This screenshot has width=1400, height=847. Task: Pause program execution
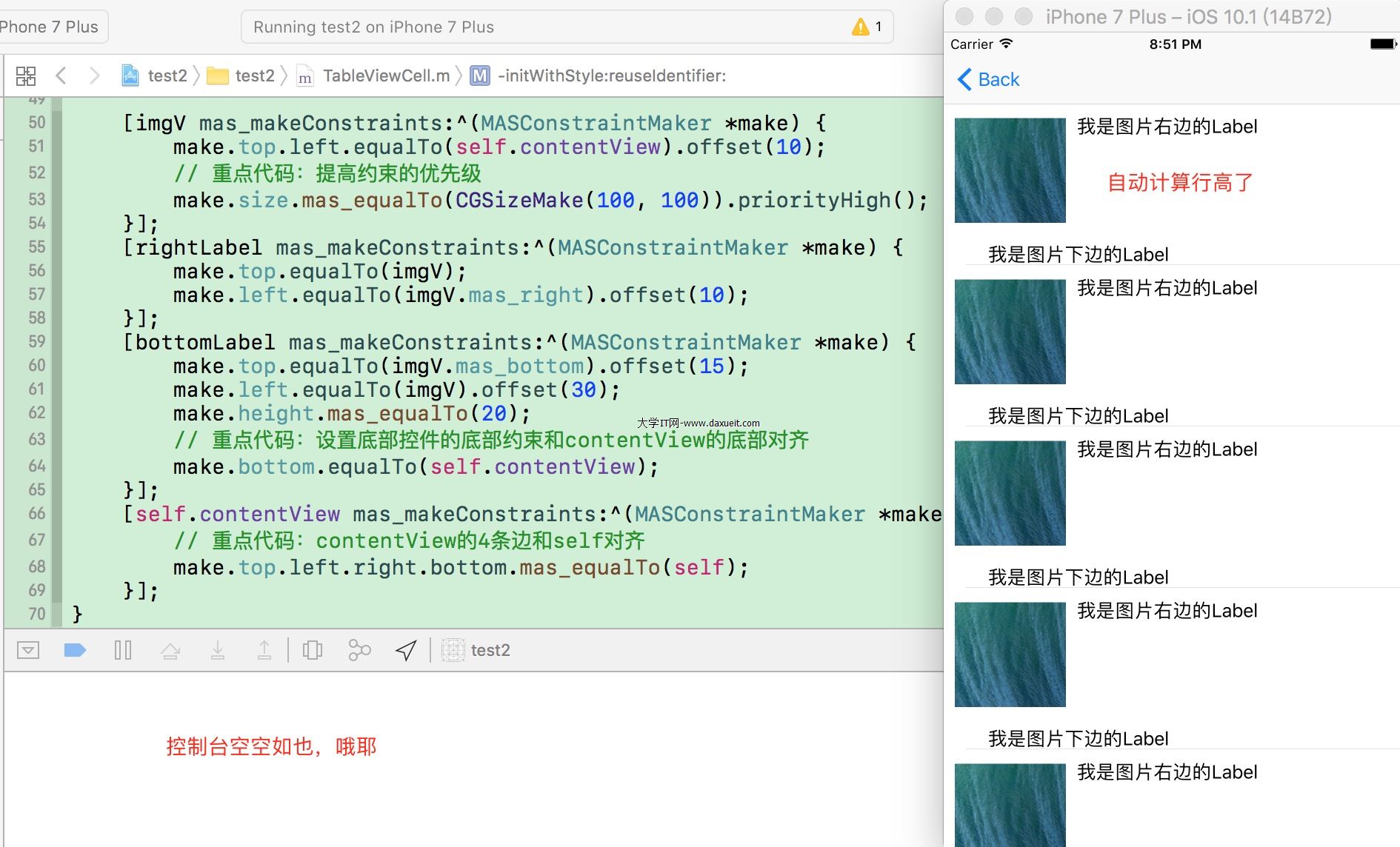coord(123,650)
